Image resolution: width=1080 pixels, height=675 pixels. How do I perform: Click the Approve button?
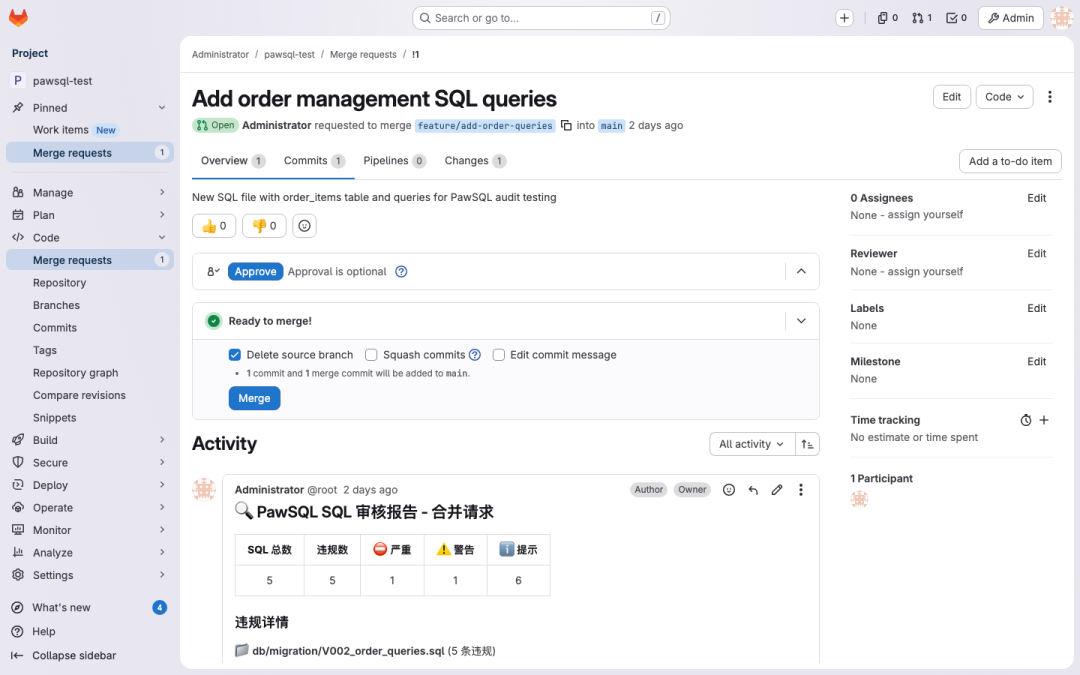[255, 271]
